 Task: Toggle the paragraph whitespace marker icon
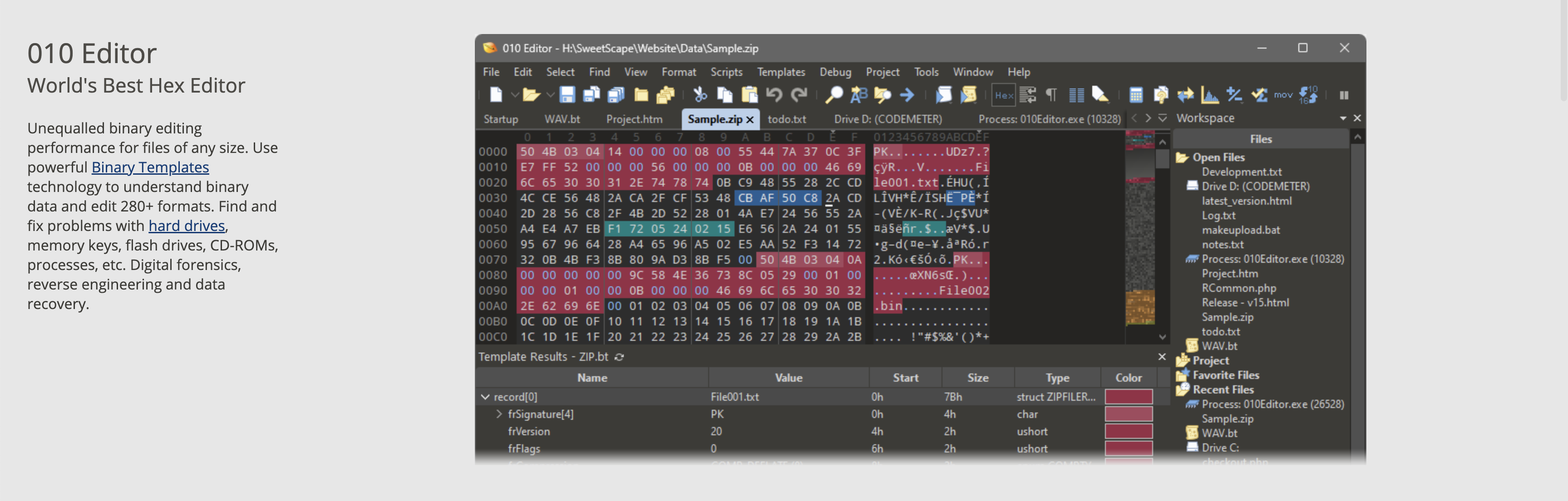click(x=1051, y=95)
